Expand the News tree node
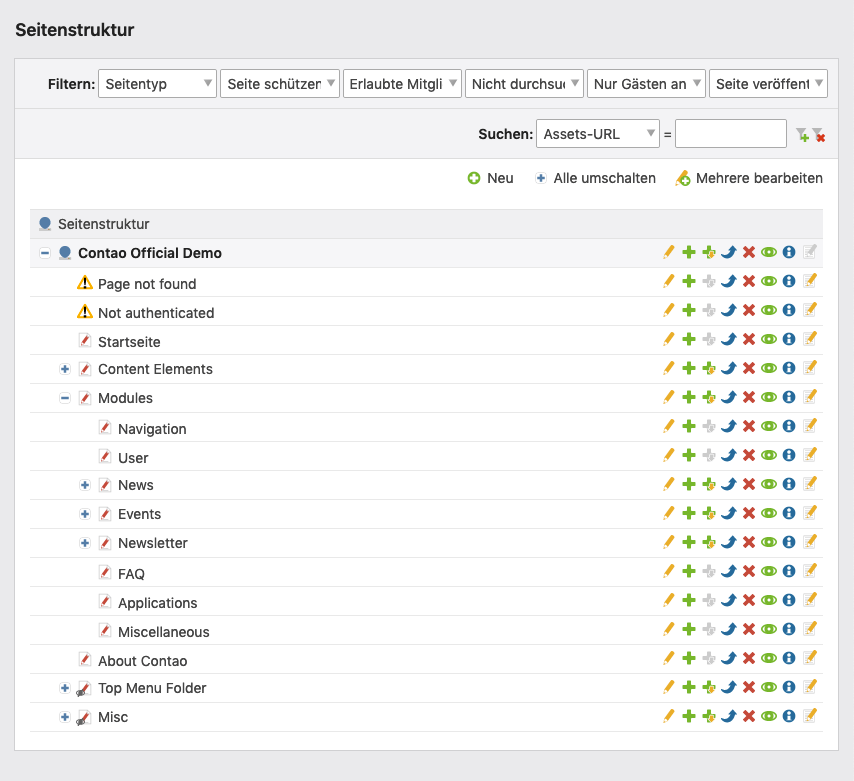 (85, 485)
